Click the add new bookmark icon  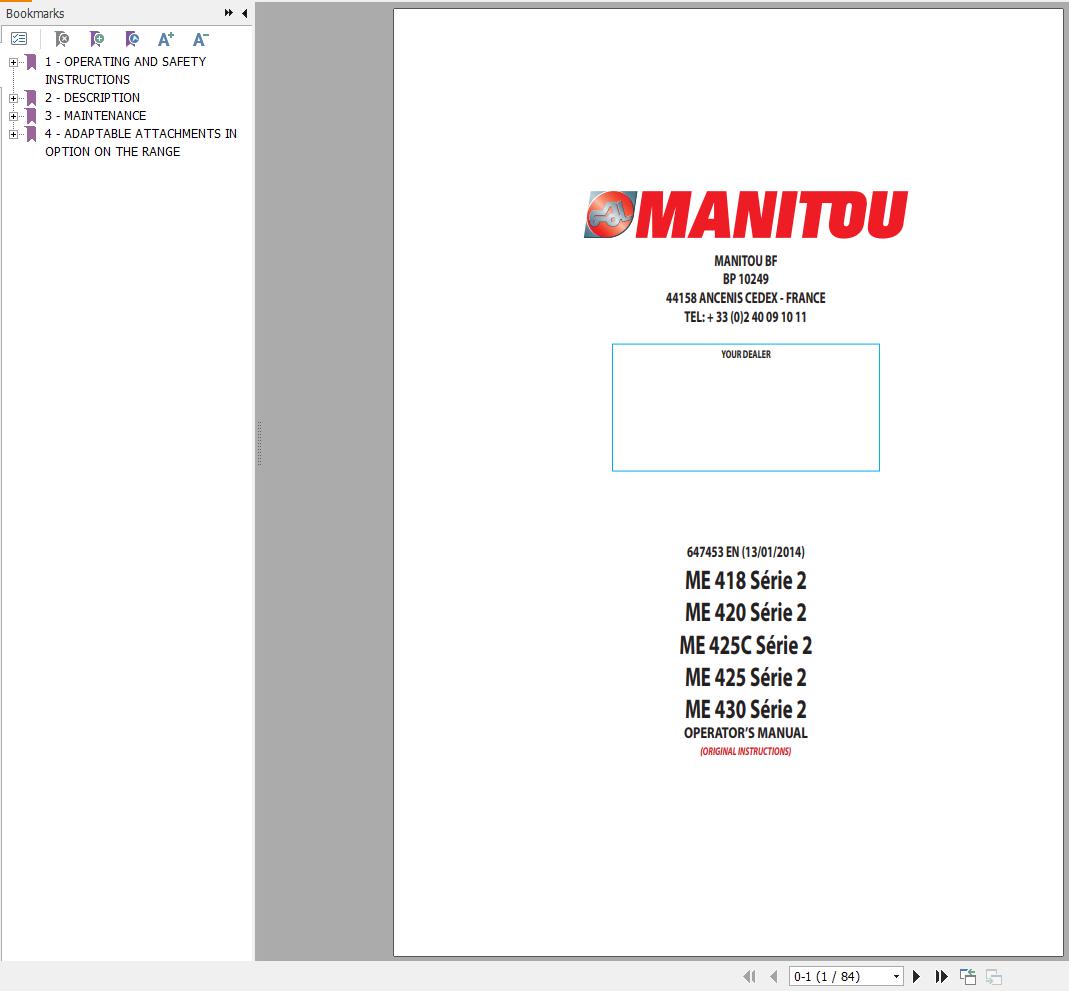[x=97, y=39]
